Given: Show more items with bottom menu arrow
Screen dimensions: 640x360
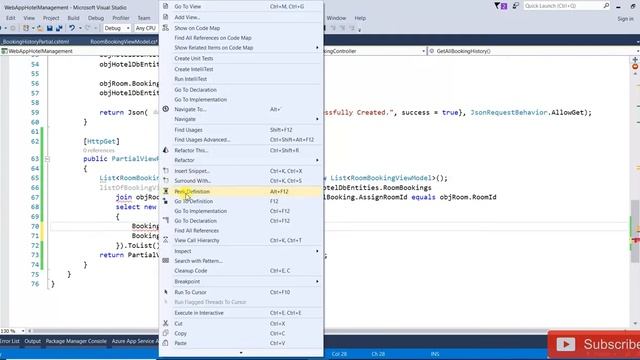Looking at the screenshot, I should pyautogui.click(x=241, y=353).
